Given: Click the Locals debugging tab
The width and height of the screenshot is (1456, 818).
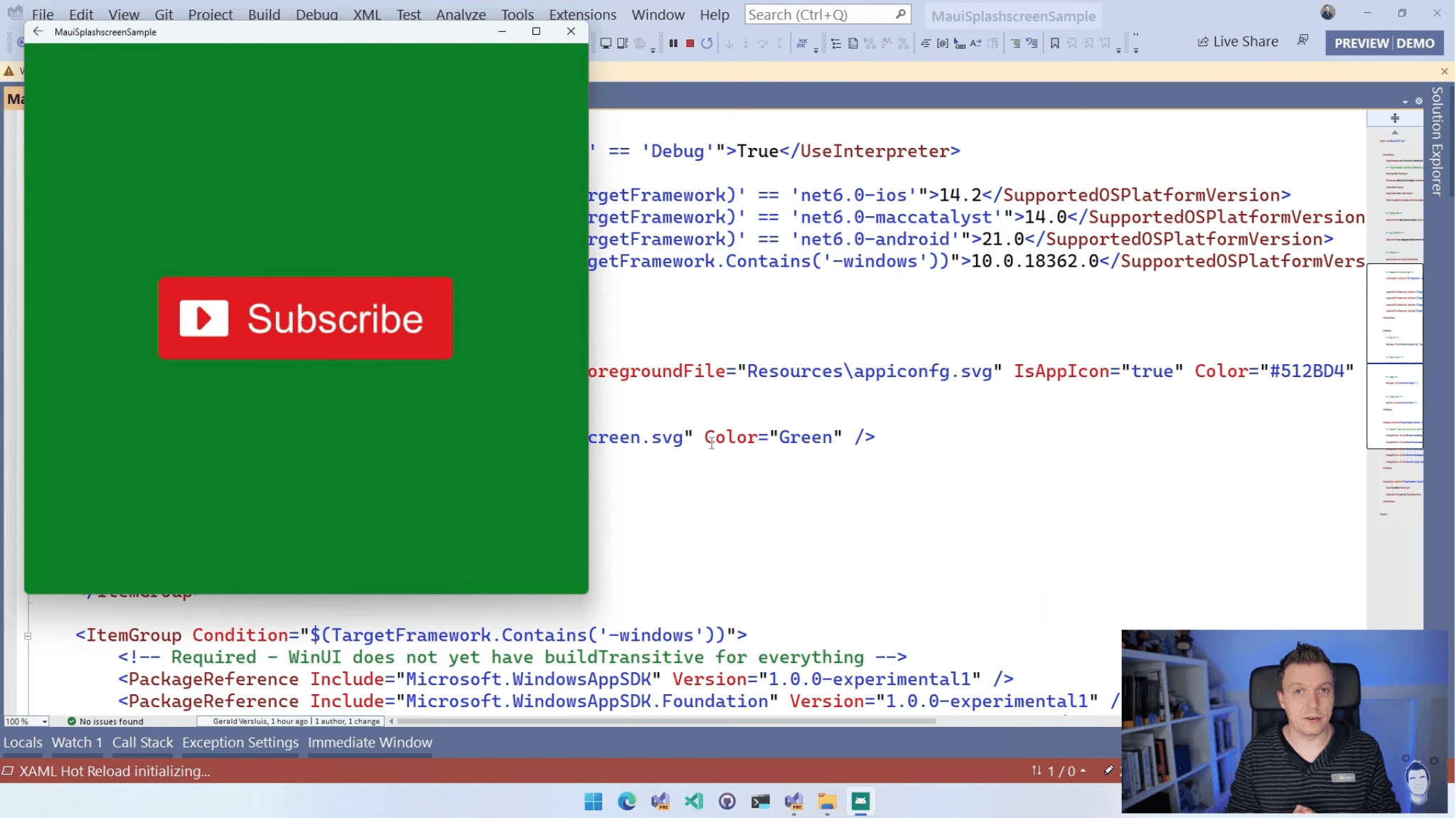Looking at the screenshot, I should (x=22, y=742).
